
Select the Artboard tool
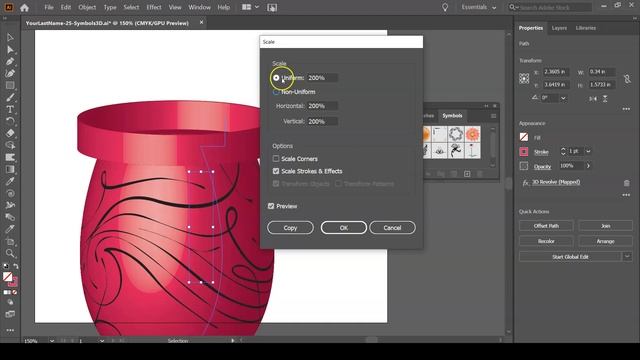(x=10, y=241)
